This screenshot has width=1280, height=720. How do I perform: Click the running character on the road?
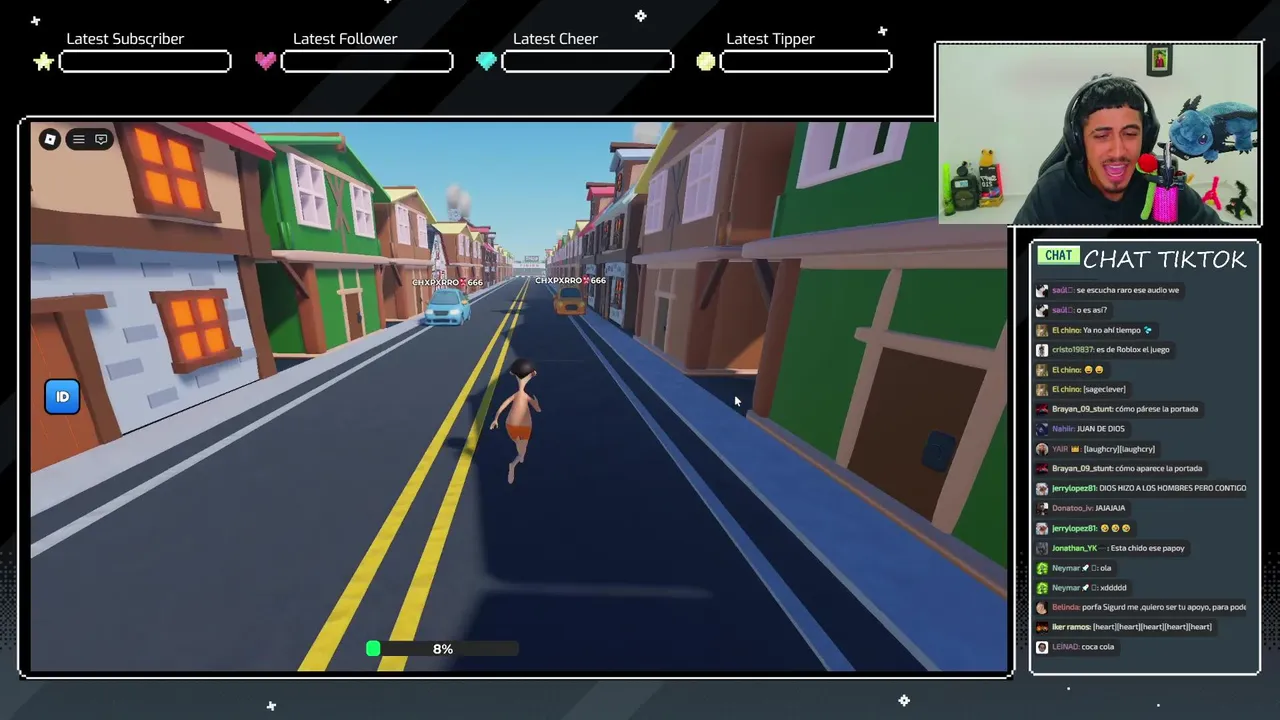tap(518, 420)
